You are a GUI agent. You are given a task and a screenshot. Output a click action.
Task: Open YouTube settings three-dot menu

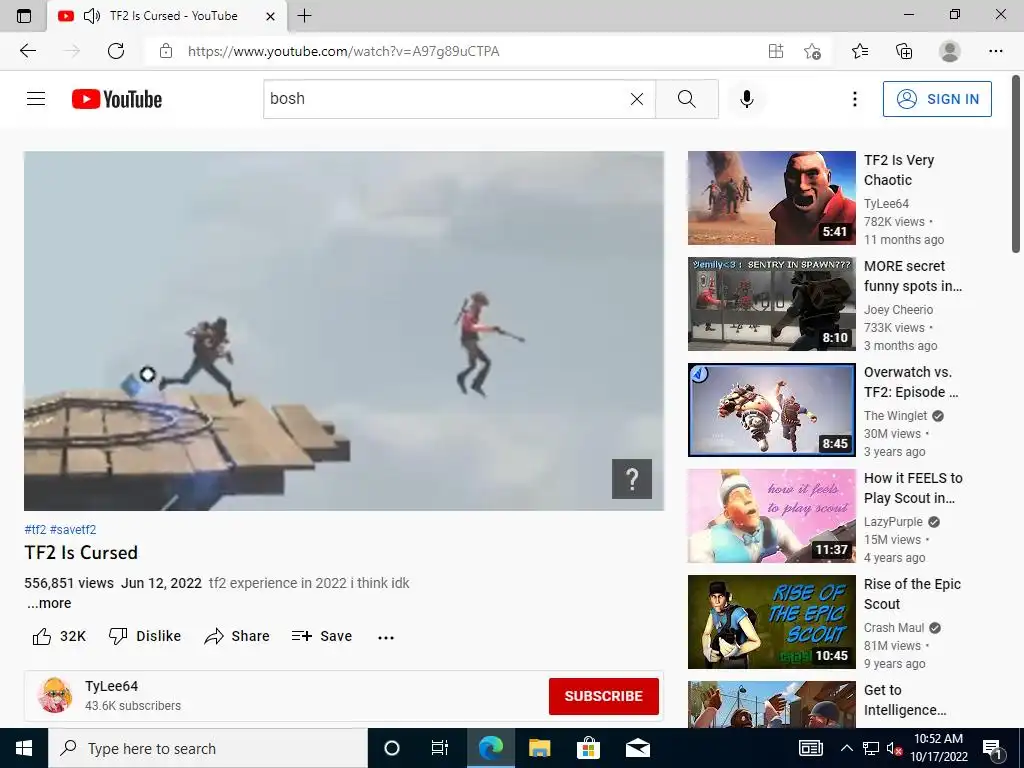tap(854, 99)
